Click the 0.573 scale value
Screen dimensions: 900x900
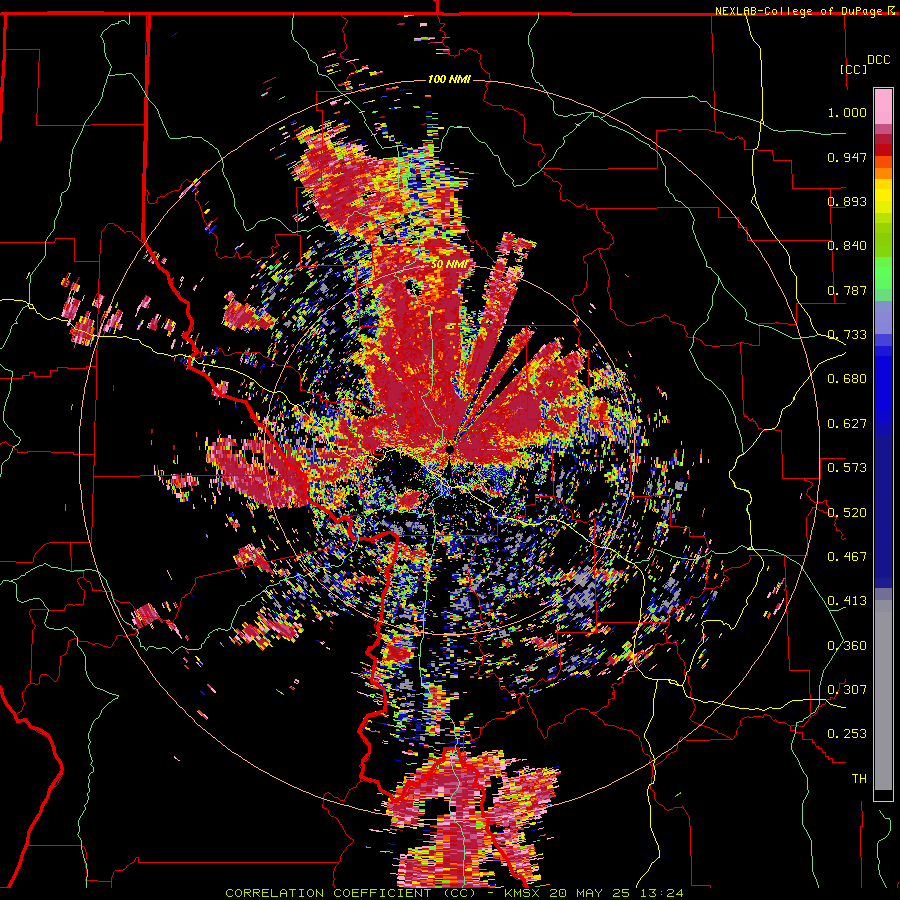click(847, 468)
